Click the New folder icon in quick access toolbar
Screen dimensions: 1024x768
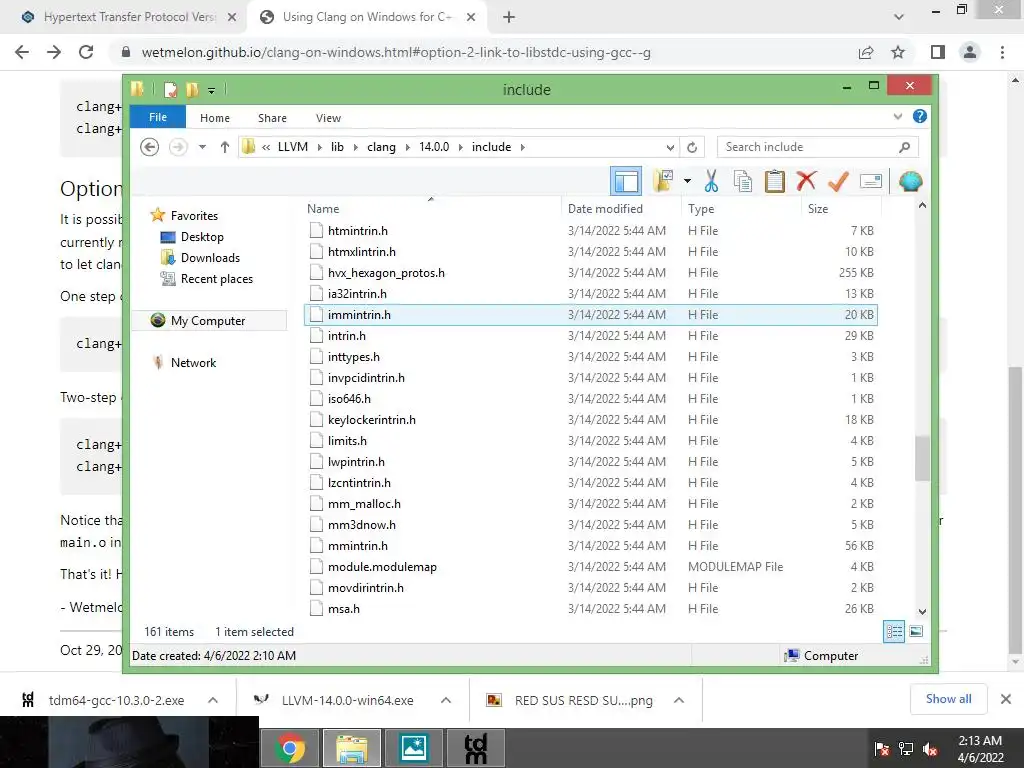[x=192, y=89]
